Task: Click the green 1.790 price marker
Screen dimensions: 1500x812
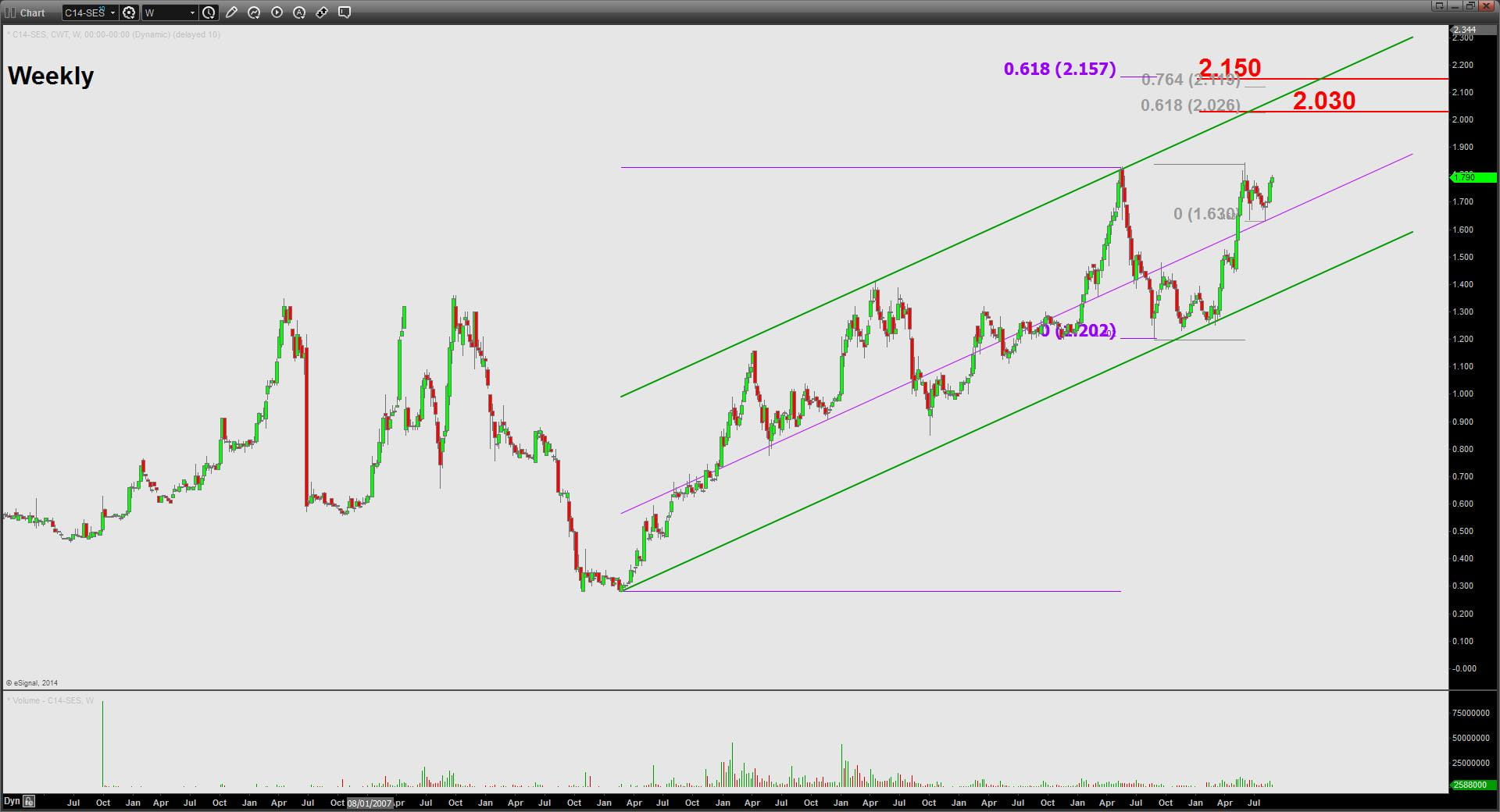Action: (1473, 177)
